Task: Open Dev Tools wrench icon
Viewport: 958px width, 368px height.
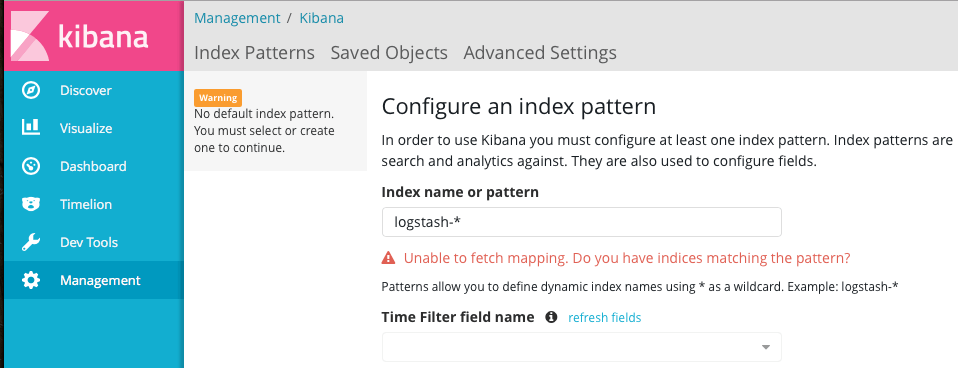Action: [31, 242]
